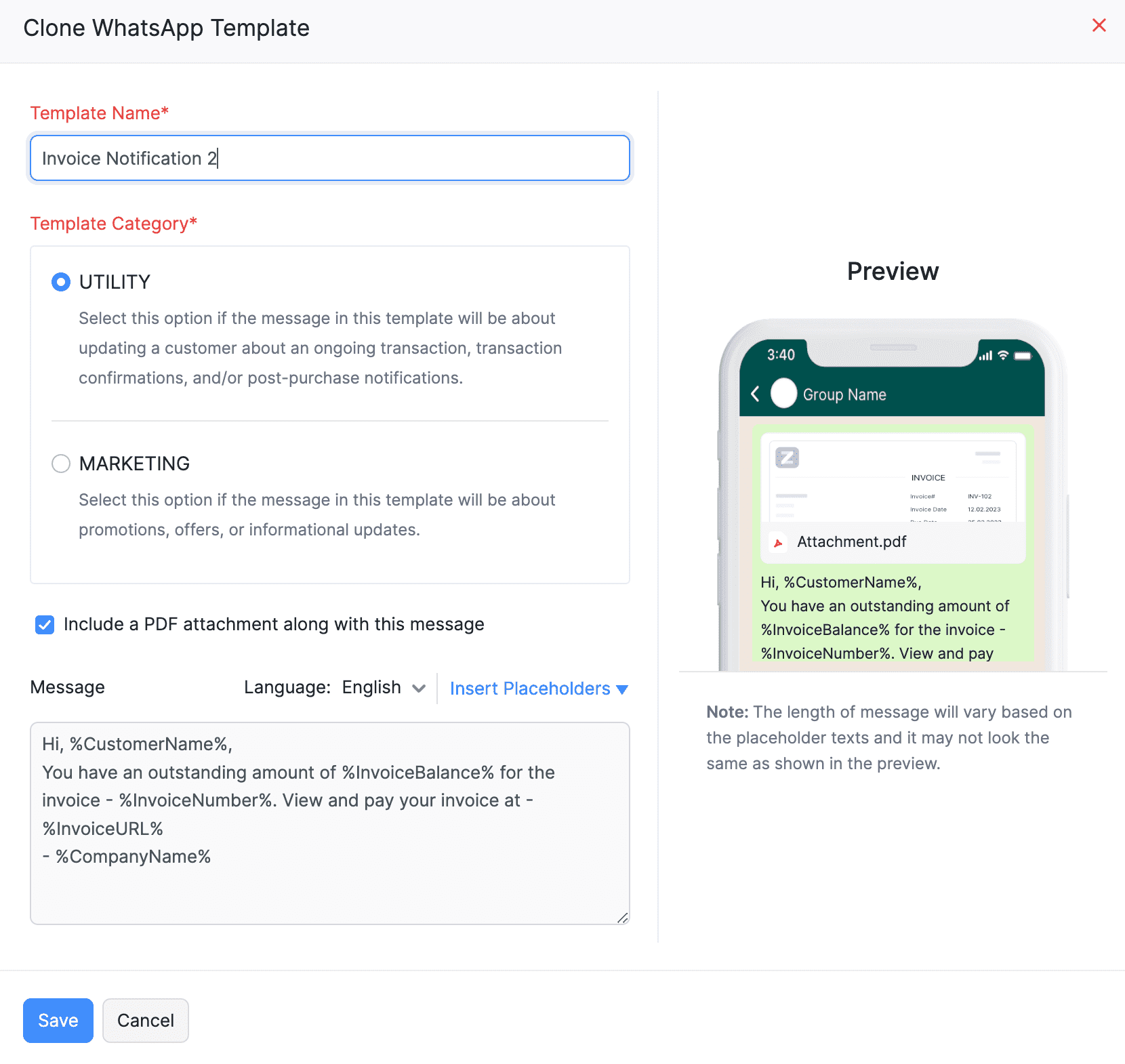
Task: Click the Z logo on invoice preview
Action: [787, 458]
